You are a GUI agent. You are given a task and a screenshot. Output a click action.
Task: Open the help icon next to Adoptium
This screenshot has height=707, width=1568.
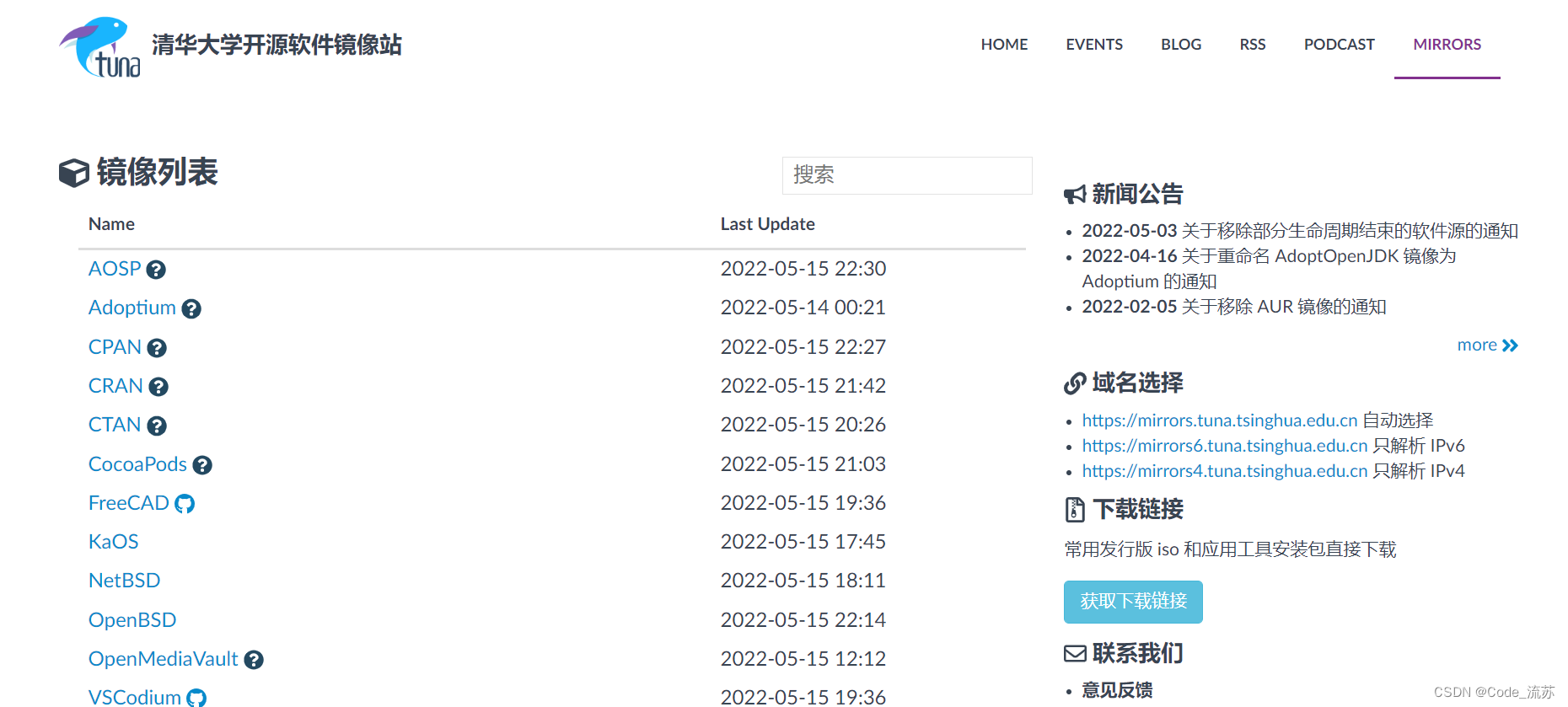coord(191,309)
